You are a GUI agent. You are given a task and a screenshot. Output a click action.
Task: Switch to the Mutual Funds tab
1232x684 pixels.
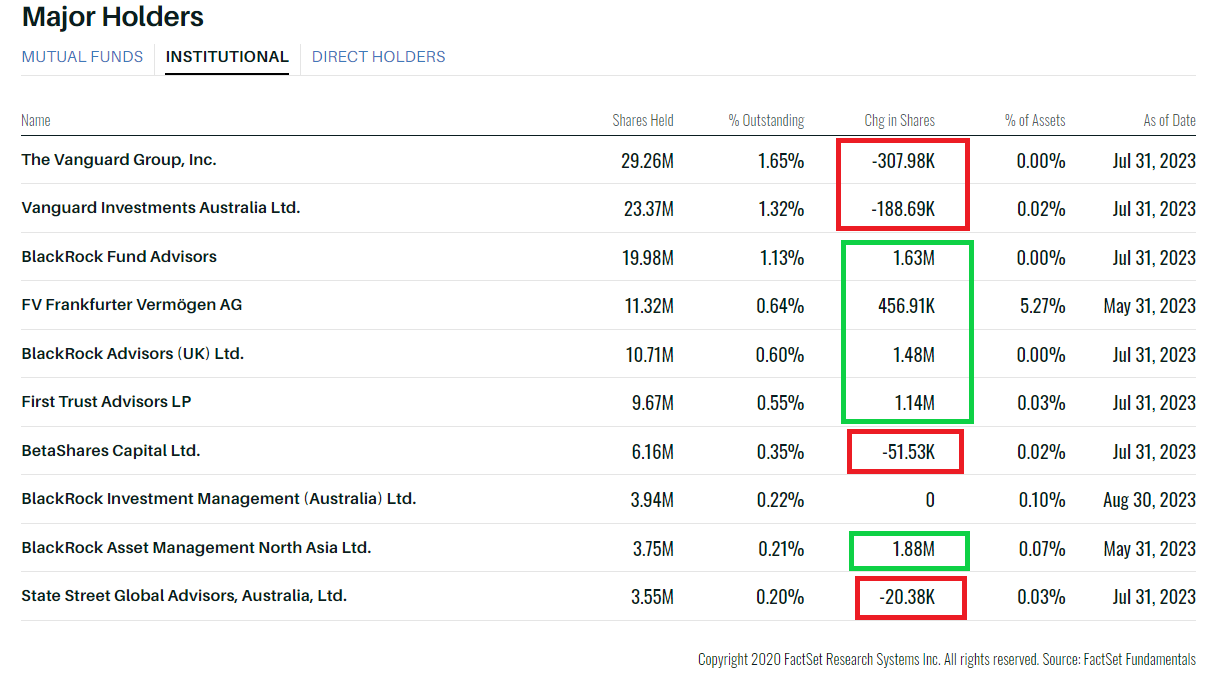pos(82,57)
